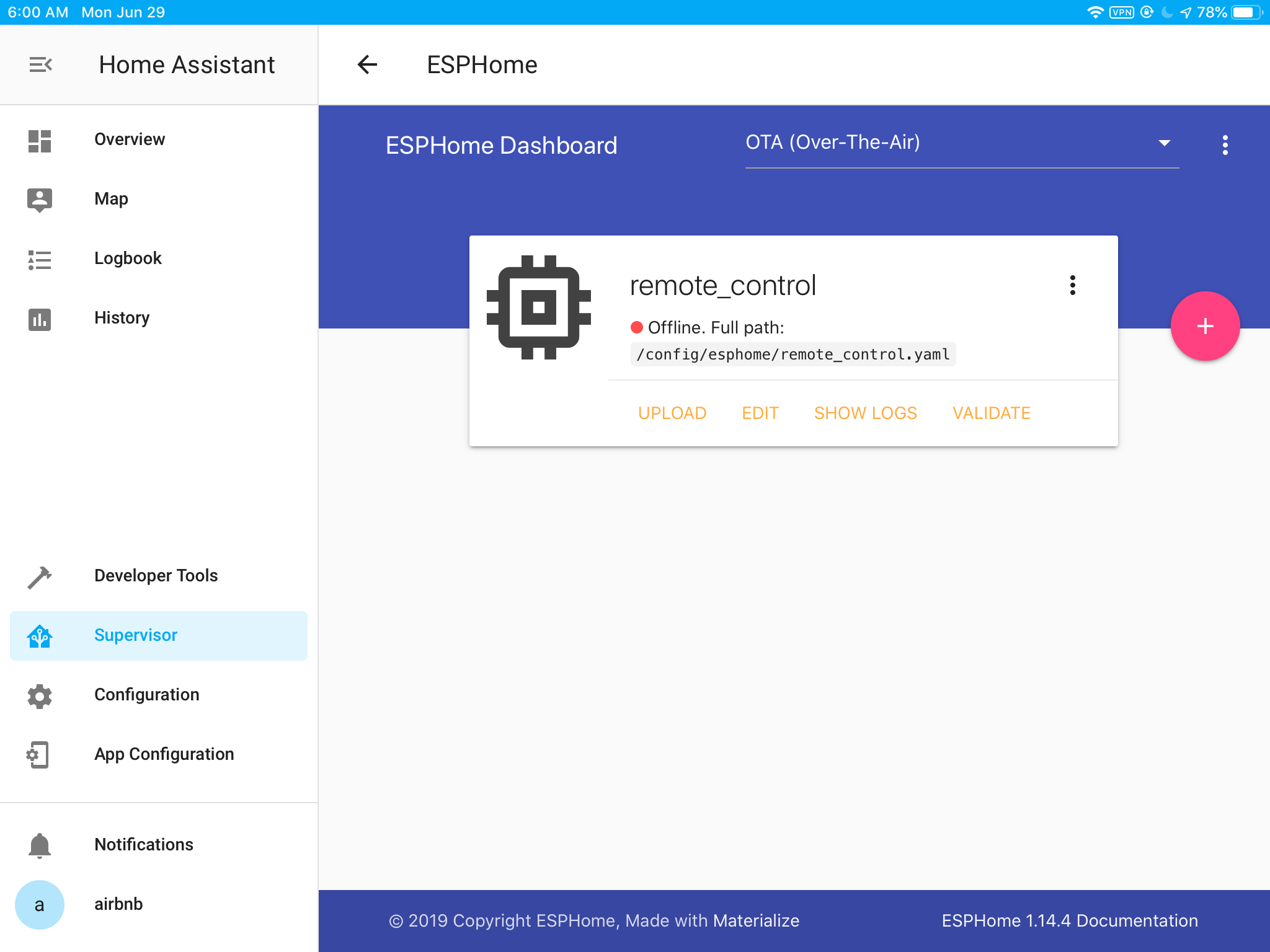The height and width of the screenshot is (952, 1270).
Task: Open Logbook list icon
Action: [40, 259]
